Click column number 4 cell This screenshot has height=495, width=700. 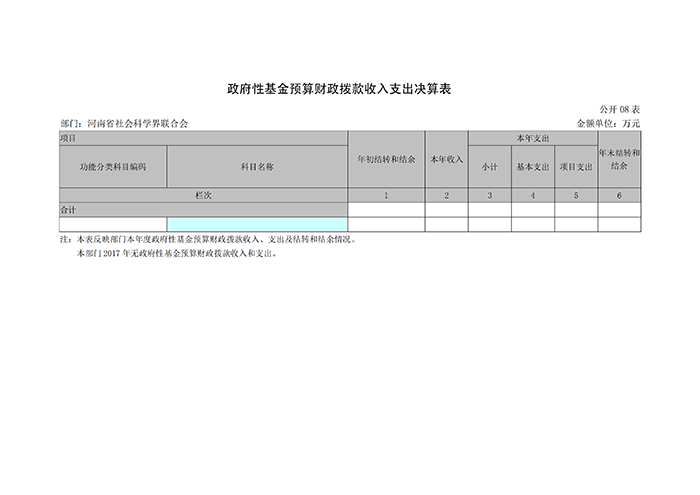[533, 196]
